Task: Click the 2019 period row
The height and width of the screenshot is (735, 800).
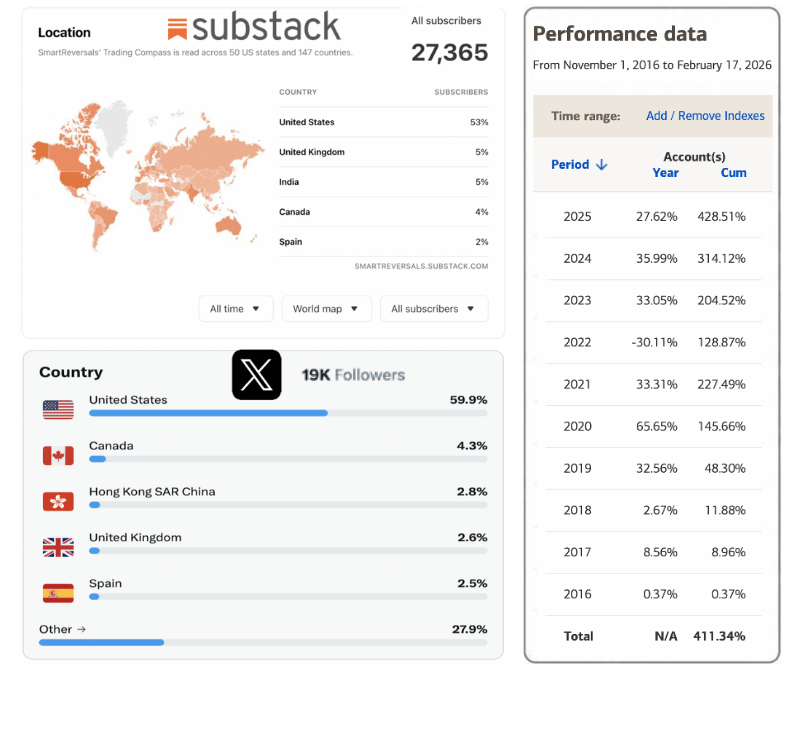Action: tap(654, 468)
